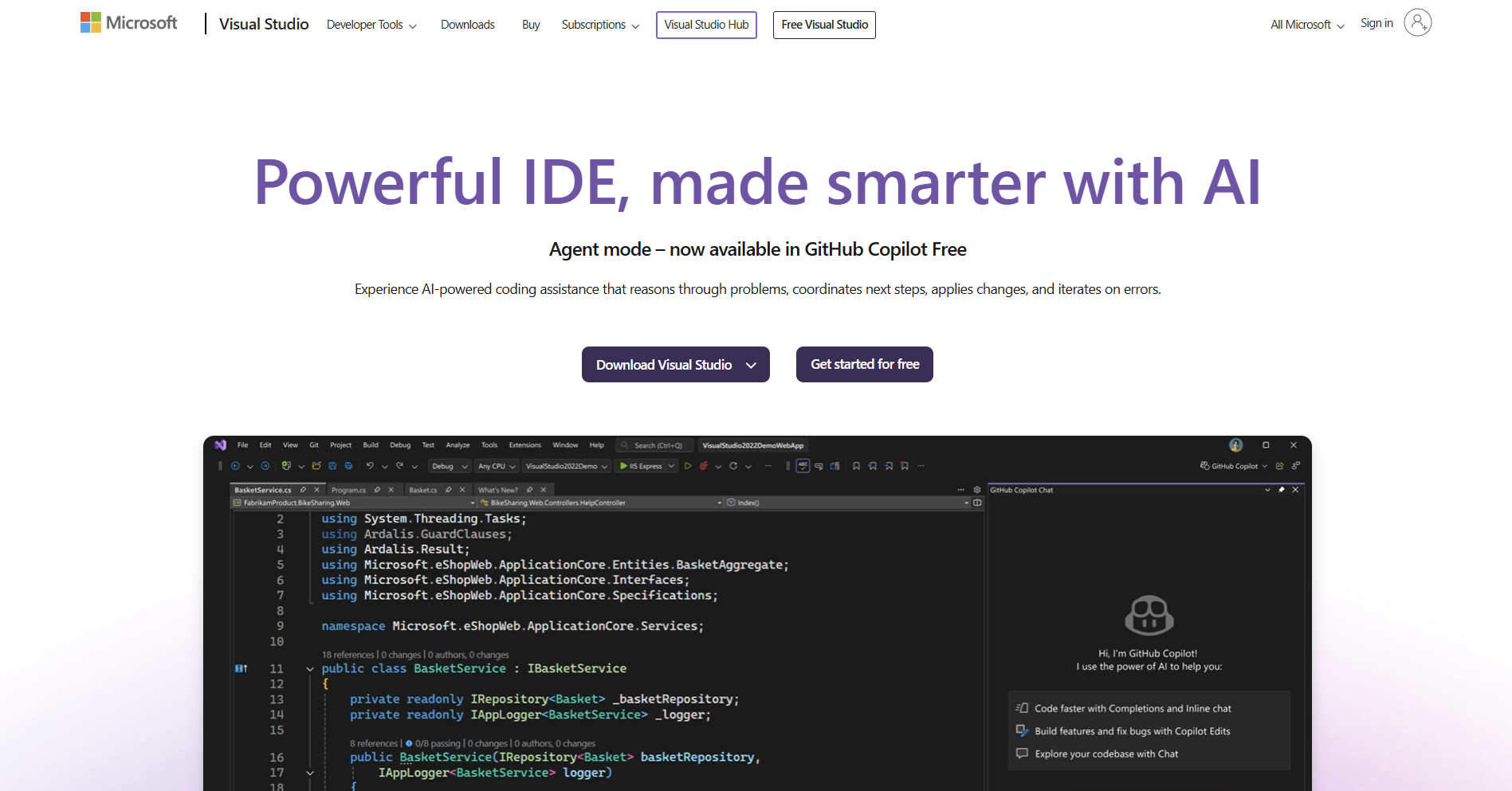Open the FabrikamProduct.BikeSharing.Web project dropdown
The width and height of the screenshot is (1512, 791).
point(353,503)
